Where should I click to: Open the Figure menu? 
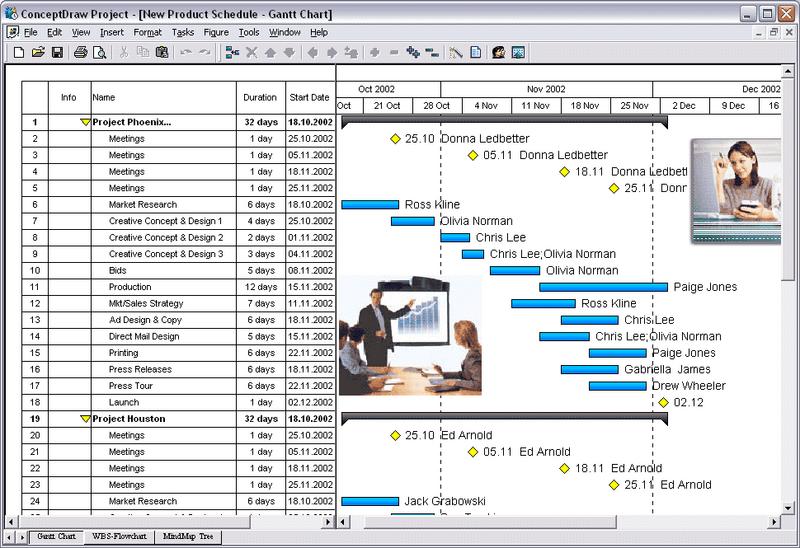[x=215, y=32]
